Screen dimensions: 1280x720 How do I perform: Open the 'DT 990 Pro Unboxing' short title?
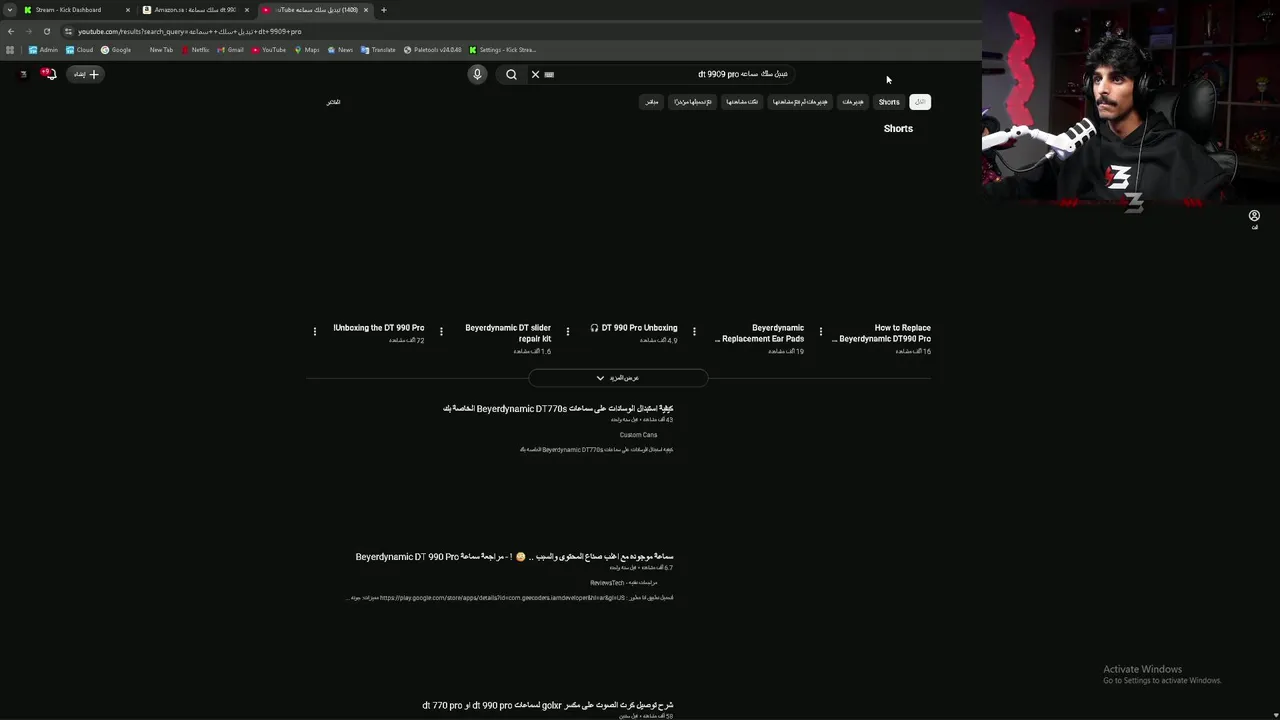634,328
